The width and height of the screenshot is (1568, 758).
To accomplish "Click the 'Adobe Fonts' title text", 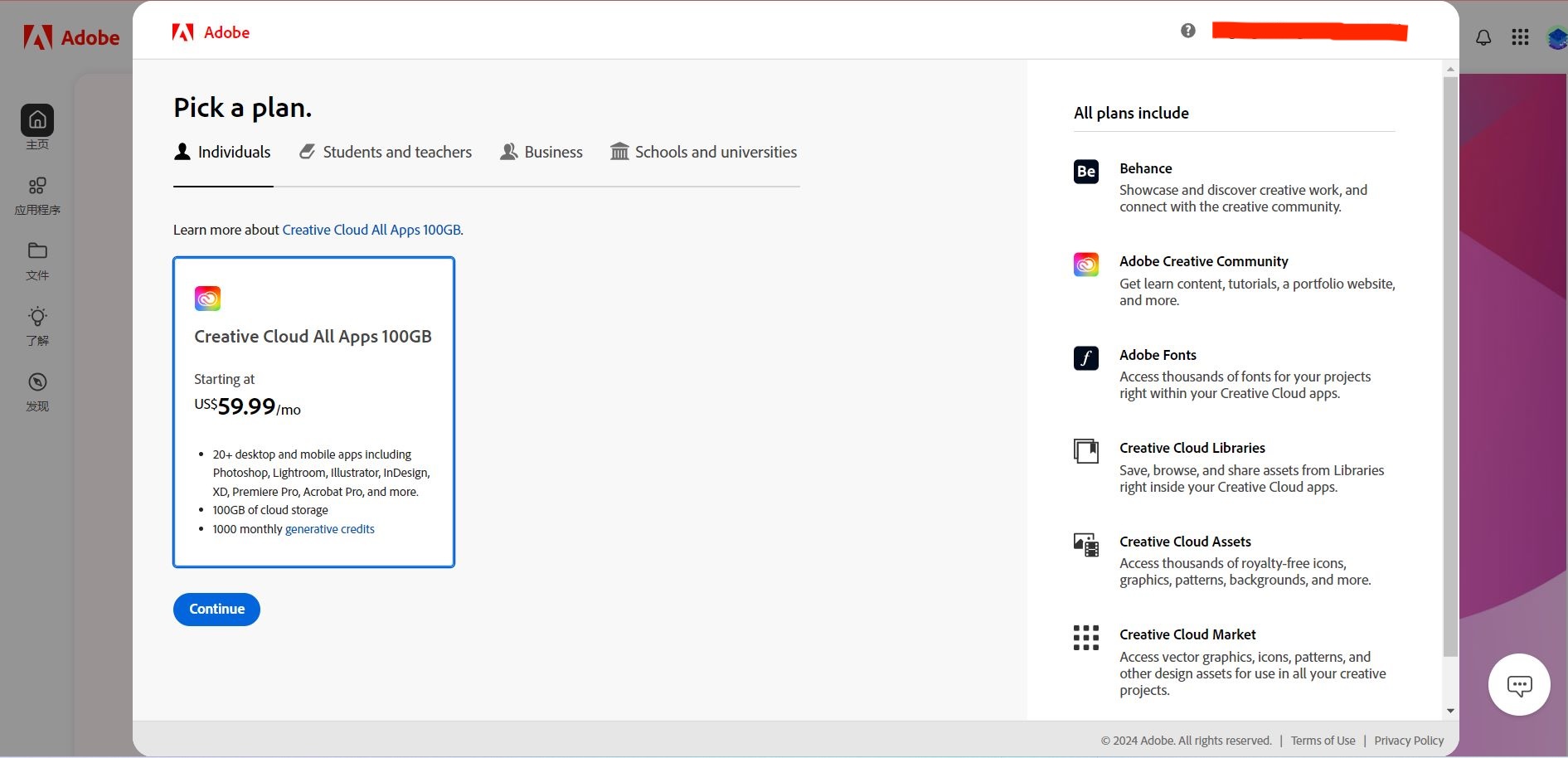I will [x=1158, y=355].
